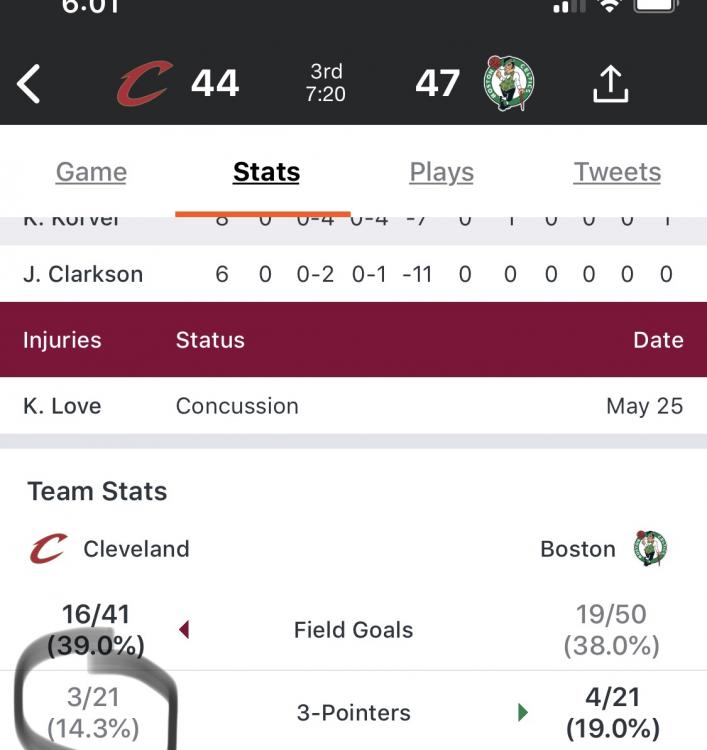Tap the Celtics logo beside score 47
This screenshot has width=707, height=750.
510,84
